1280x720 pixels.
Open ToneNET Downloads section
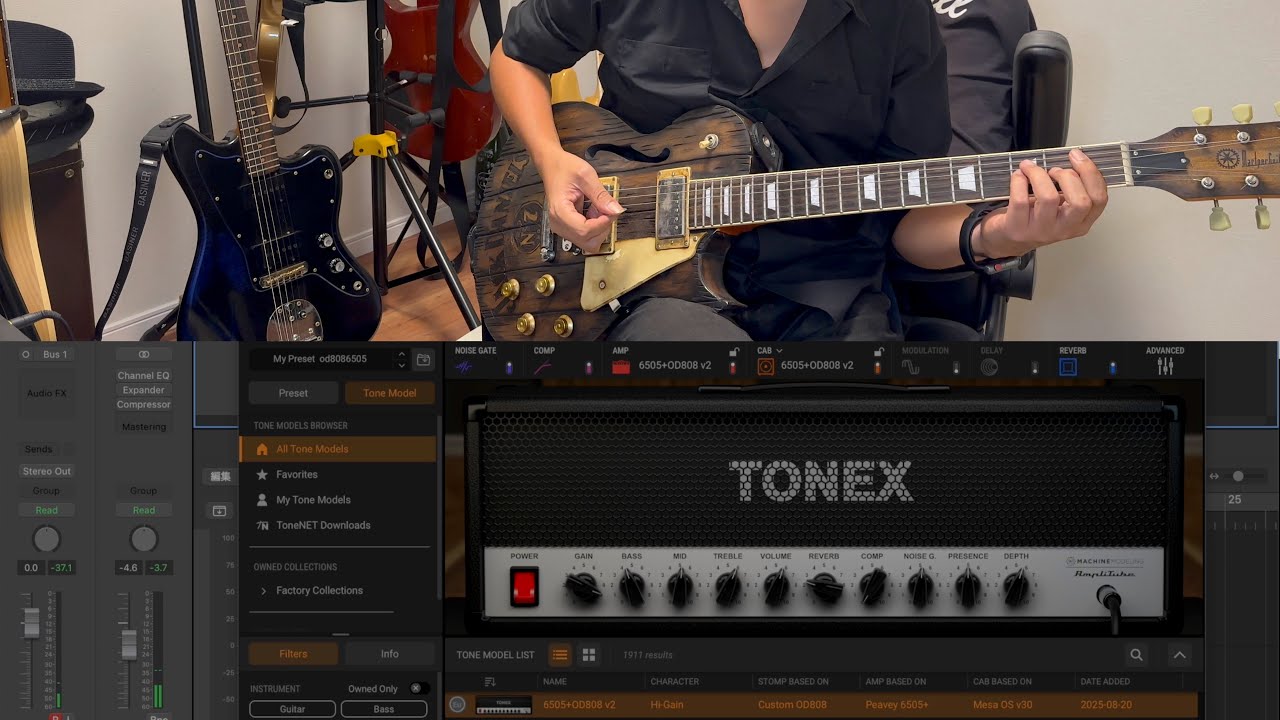click(x=338, y=525)
